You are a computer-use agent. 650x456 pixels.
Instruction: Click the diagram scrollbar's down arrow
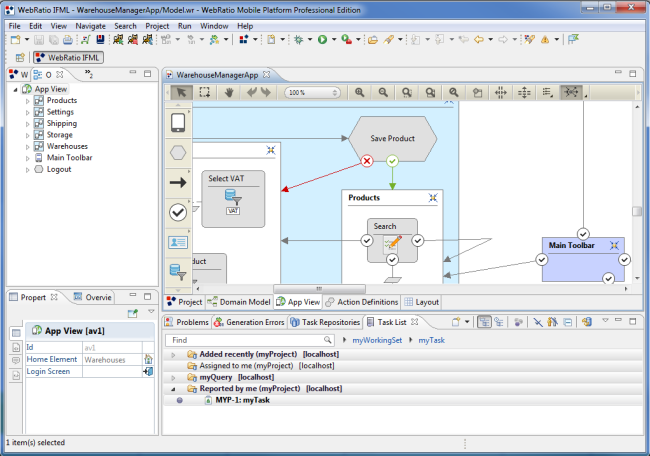click(637, 278)
